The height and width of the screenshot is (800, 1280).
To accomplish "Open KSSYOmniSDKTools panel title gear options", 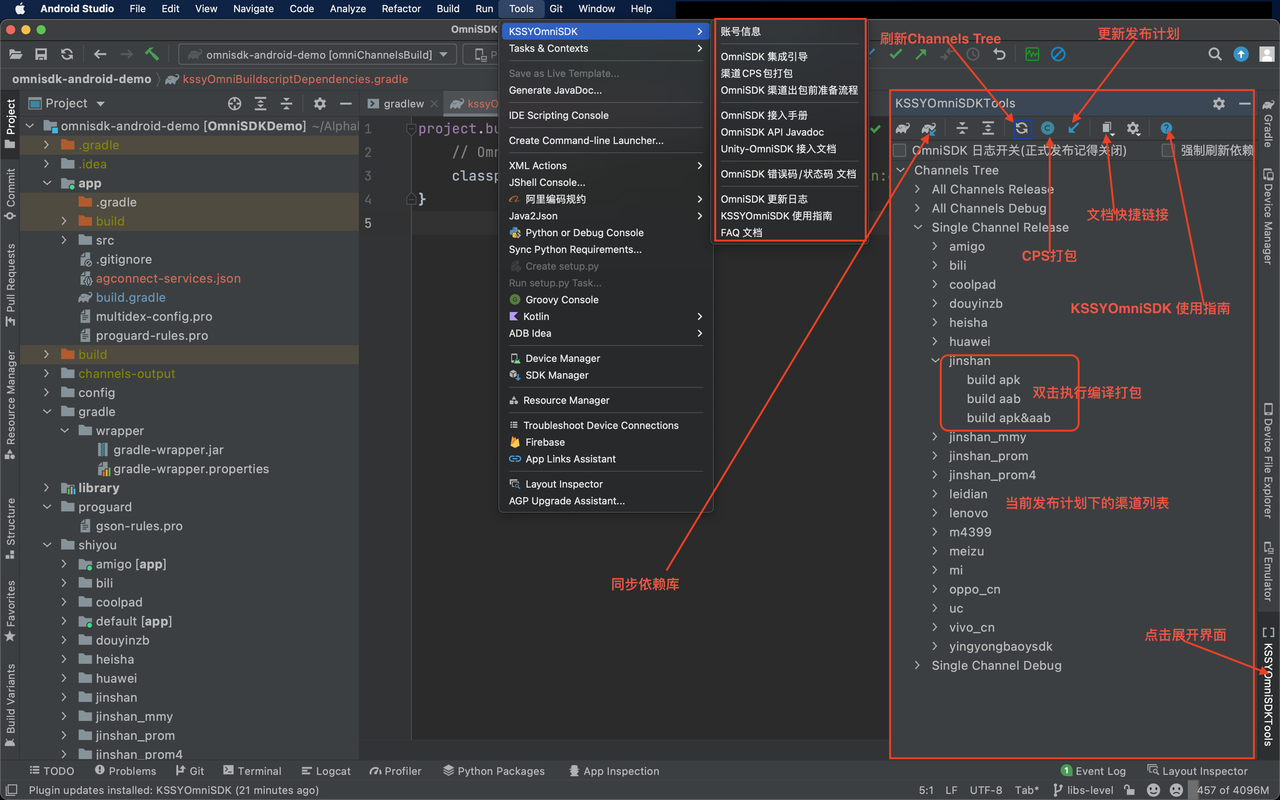I will [1219, 103].
